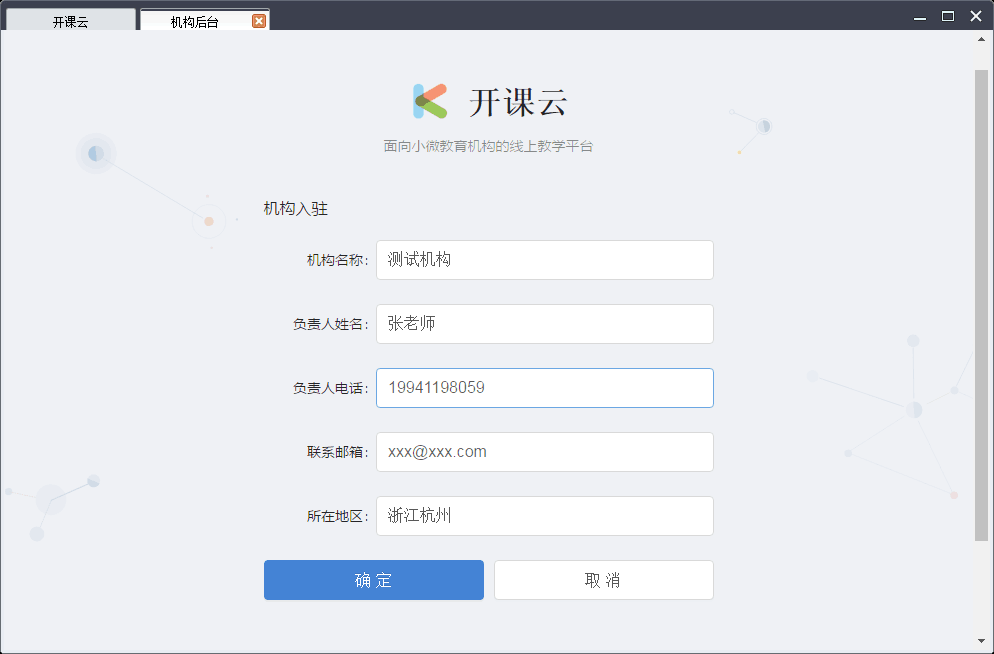The height and width of the screenshot is (654, 994).
Task: Maximize the application window
Action: [948, 16]
